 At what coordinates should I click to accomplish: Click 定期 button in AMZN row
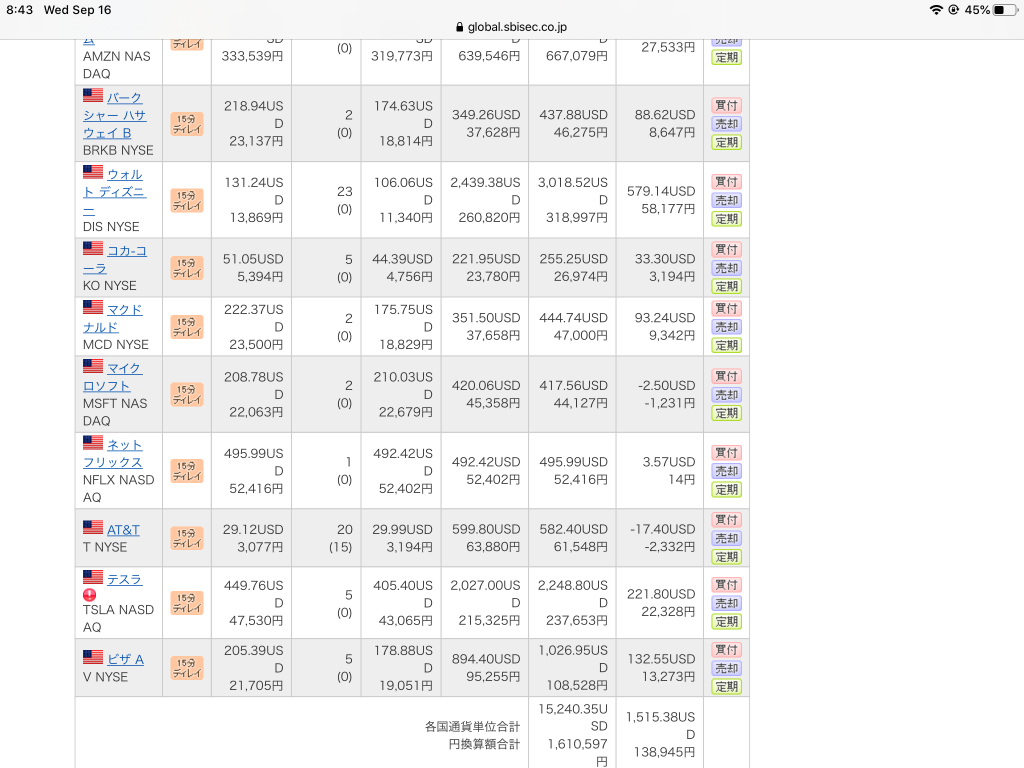(x=726, y=57)
